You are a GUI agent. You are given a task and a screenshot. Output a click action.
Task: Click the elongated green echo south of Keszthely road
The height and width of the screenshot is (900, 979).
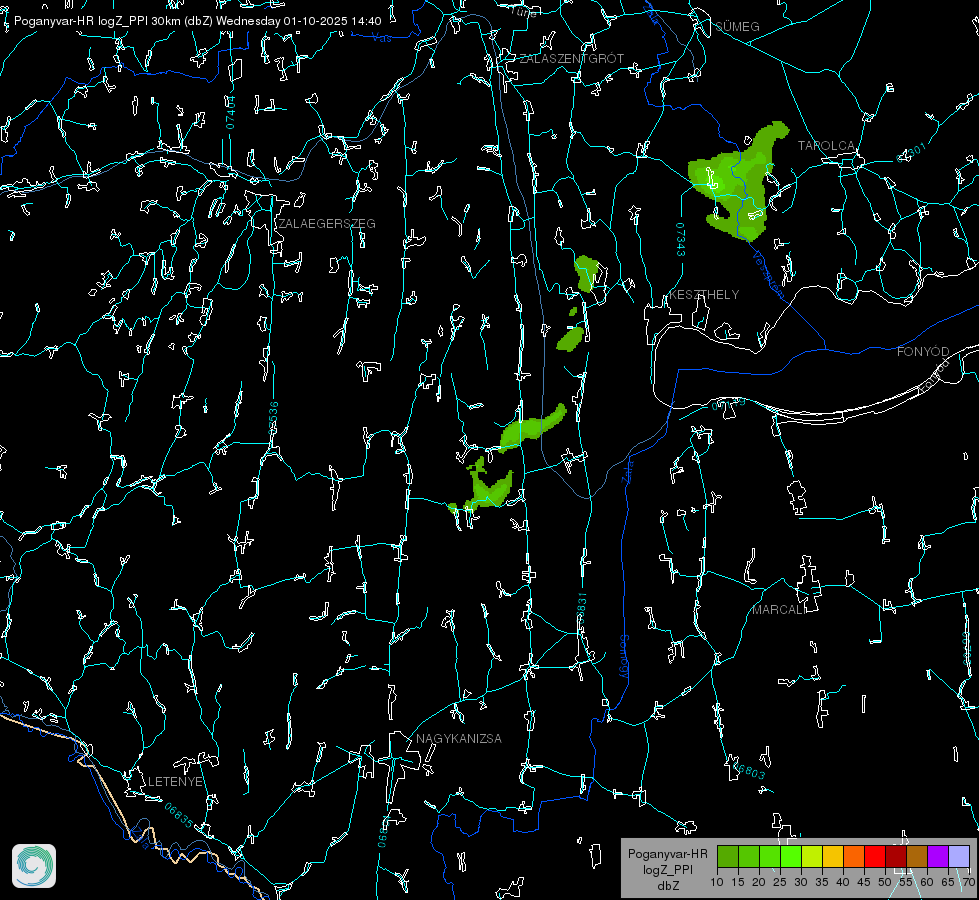[x=532, y=428]
